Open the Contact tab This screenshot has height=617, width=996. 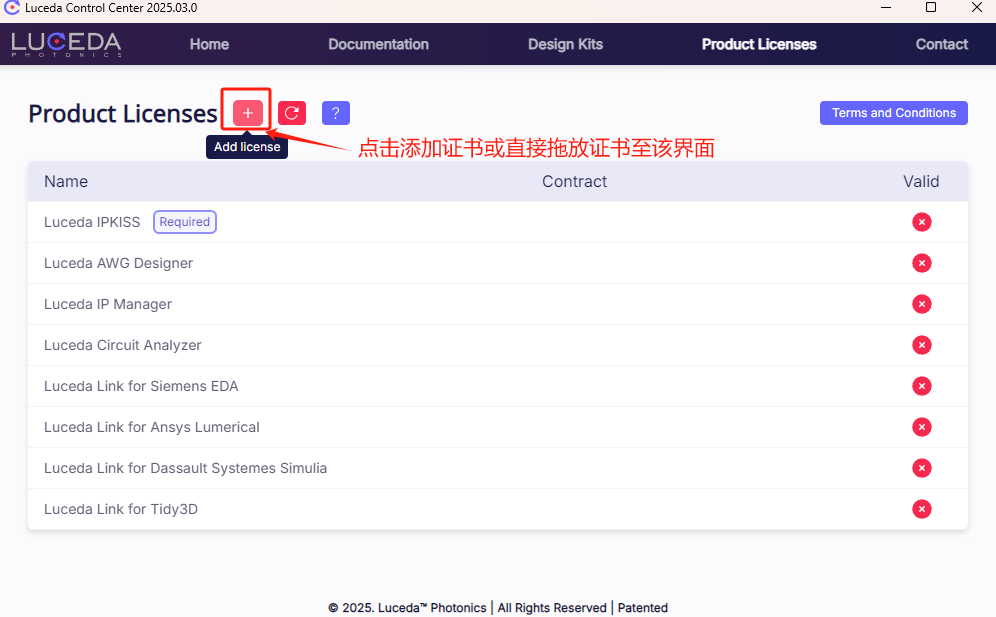pyautogui.click(x=941, y=44)
